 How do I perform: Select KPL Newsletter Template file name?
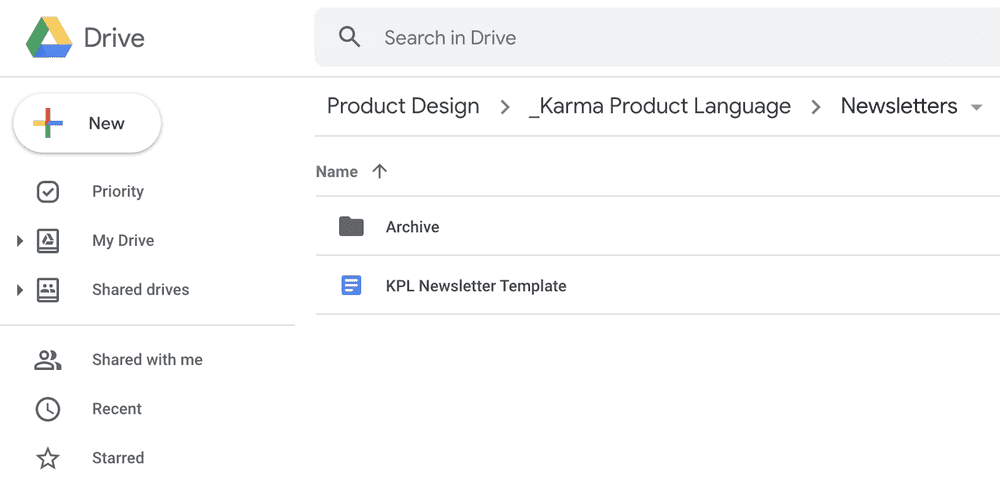tap(476, 286)
